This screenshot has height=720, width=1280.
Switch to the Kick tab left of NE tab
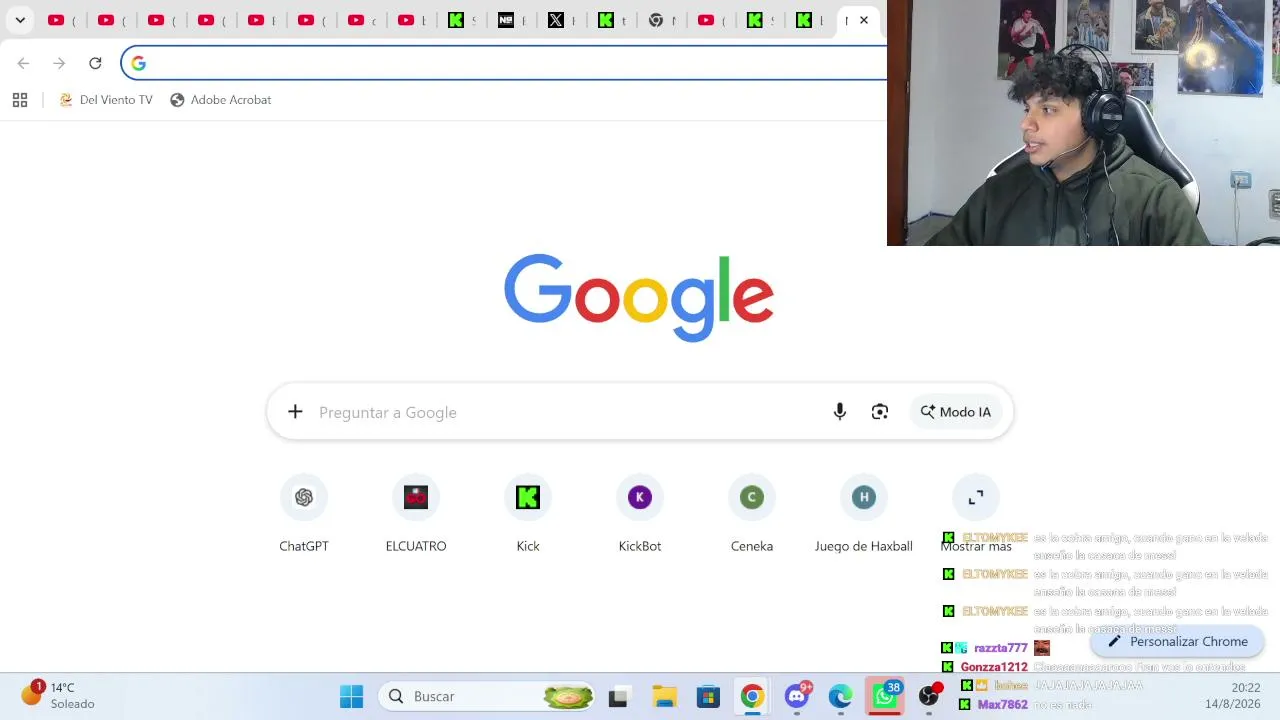point(463,20)
